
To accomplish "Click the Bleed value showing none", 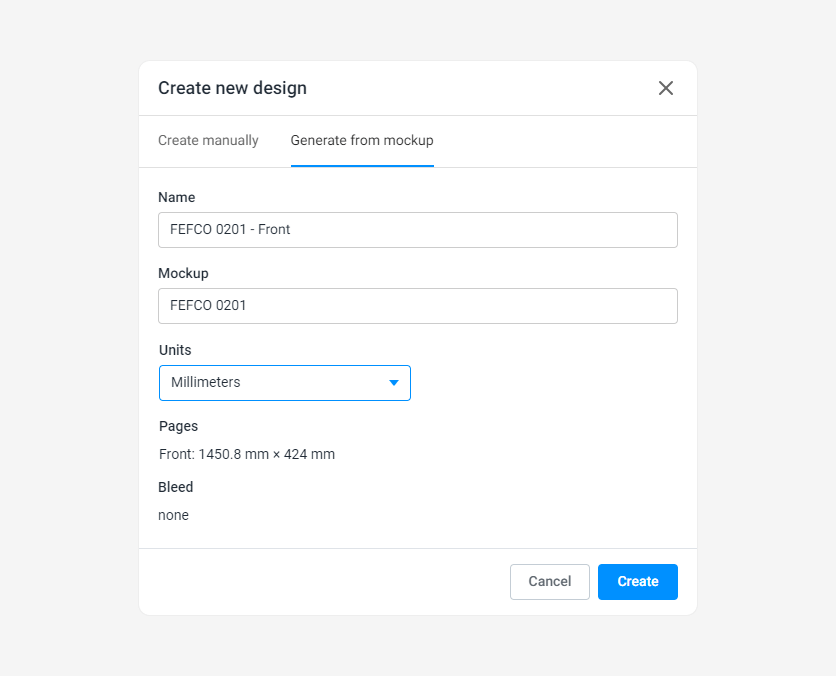I will tap(173, 515).
